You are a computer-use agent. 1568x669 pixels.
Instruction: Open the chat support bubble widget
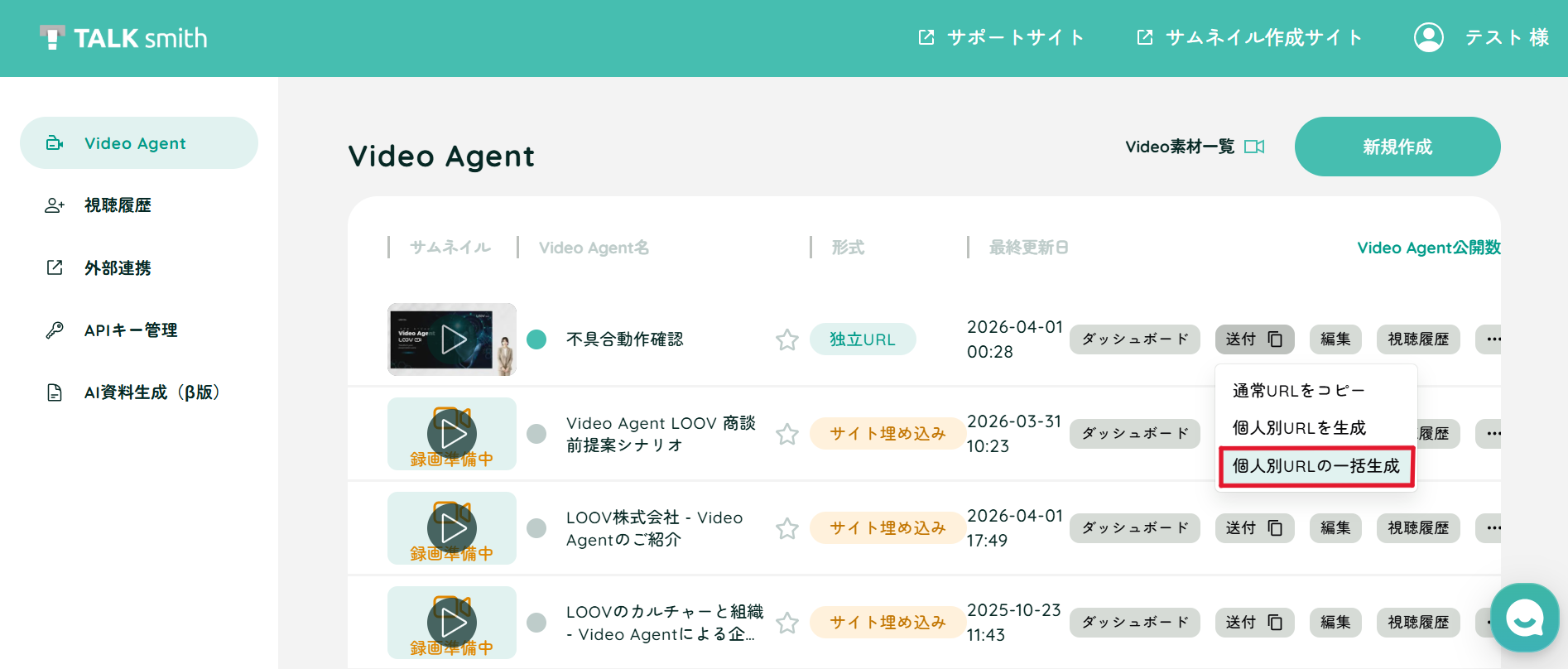1524,618
